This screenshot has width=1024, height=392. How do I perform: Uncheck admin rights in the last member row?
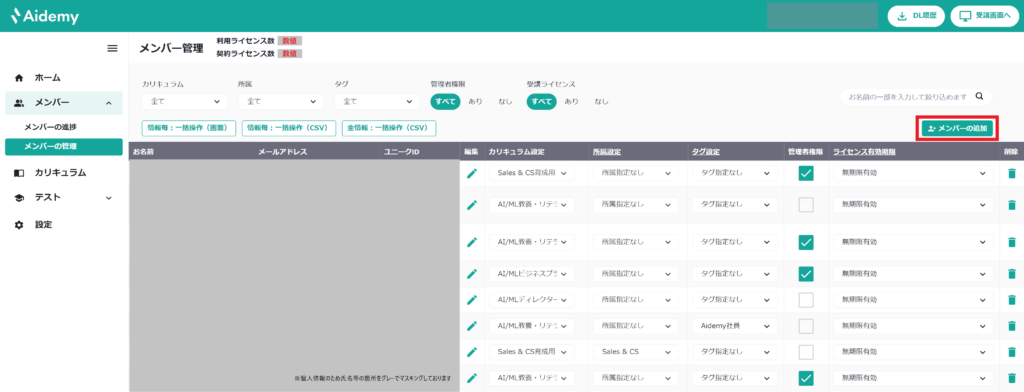806,378
